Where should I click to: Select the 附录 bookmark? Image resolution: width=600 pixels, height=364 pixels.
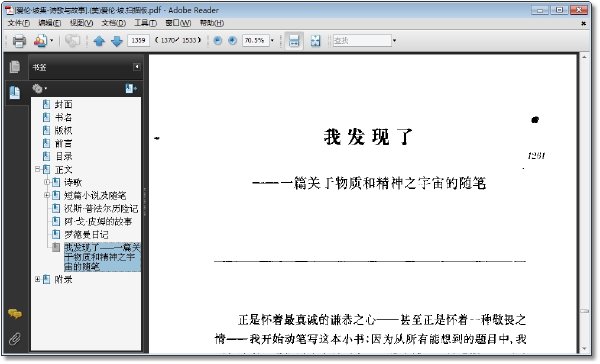pos(64,279)
